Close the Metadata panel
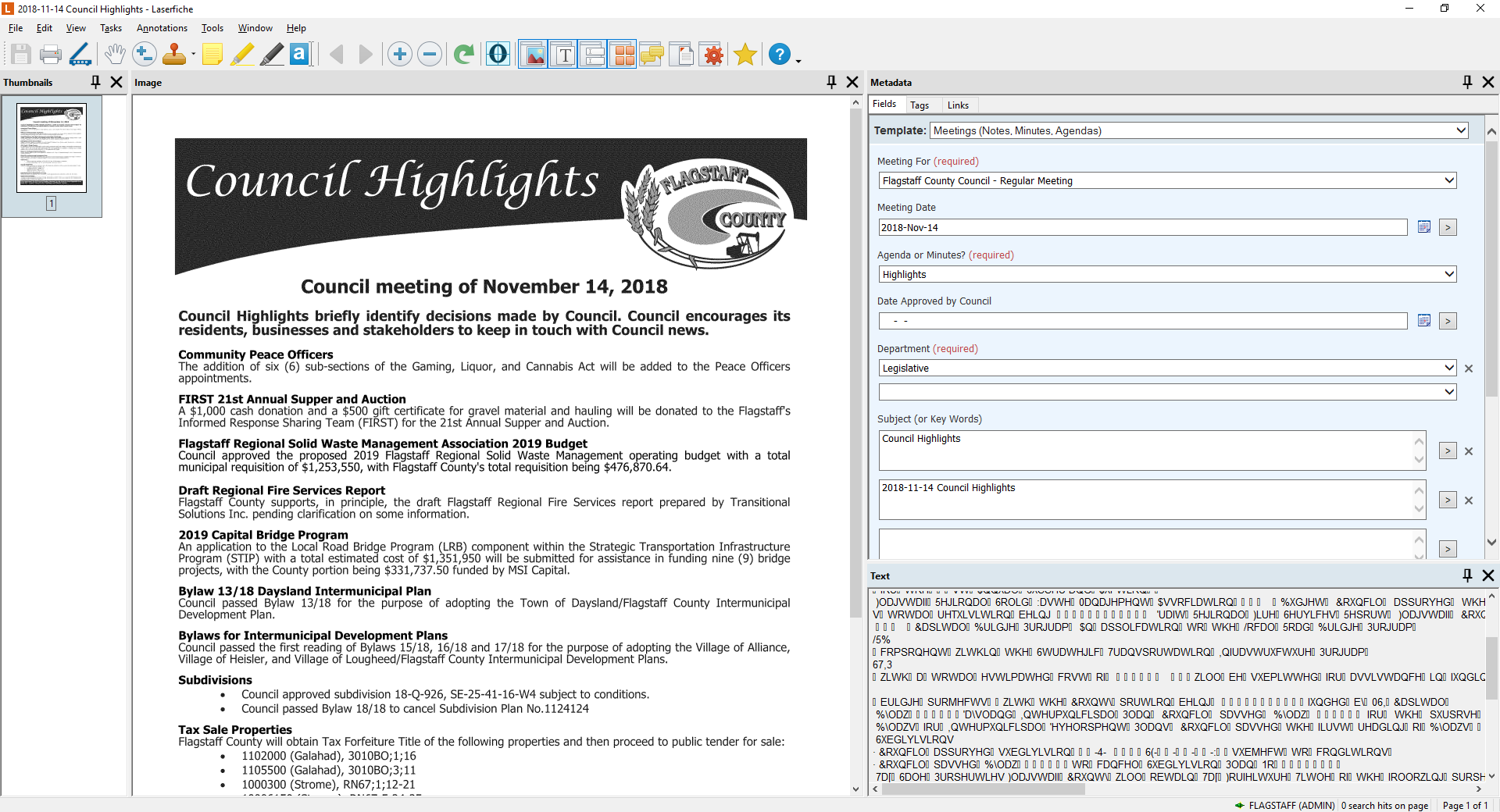 (1488, 82)
